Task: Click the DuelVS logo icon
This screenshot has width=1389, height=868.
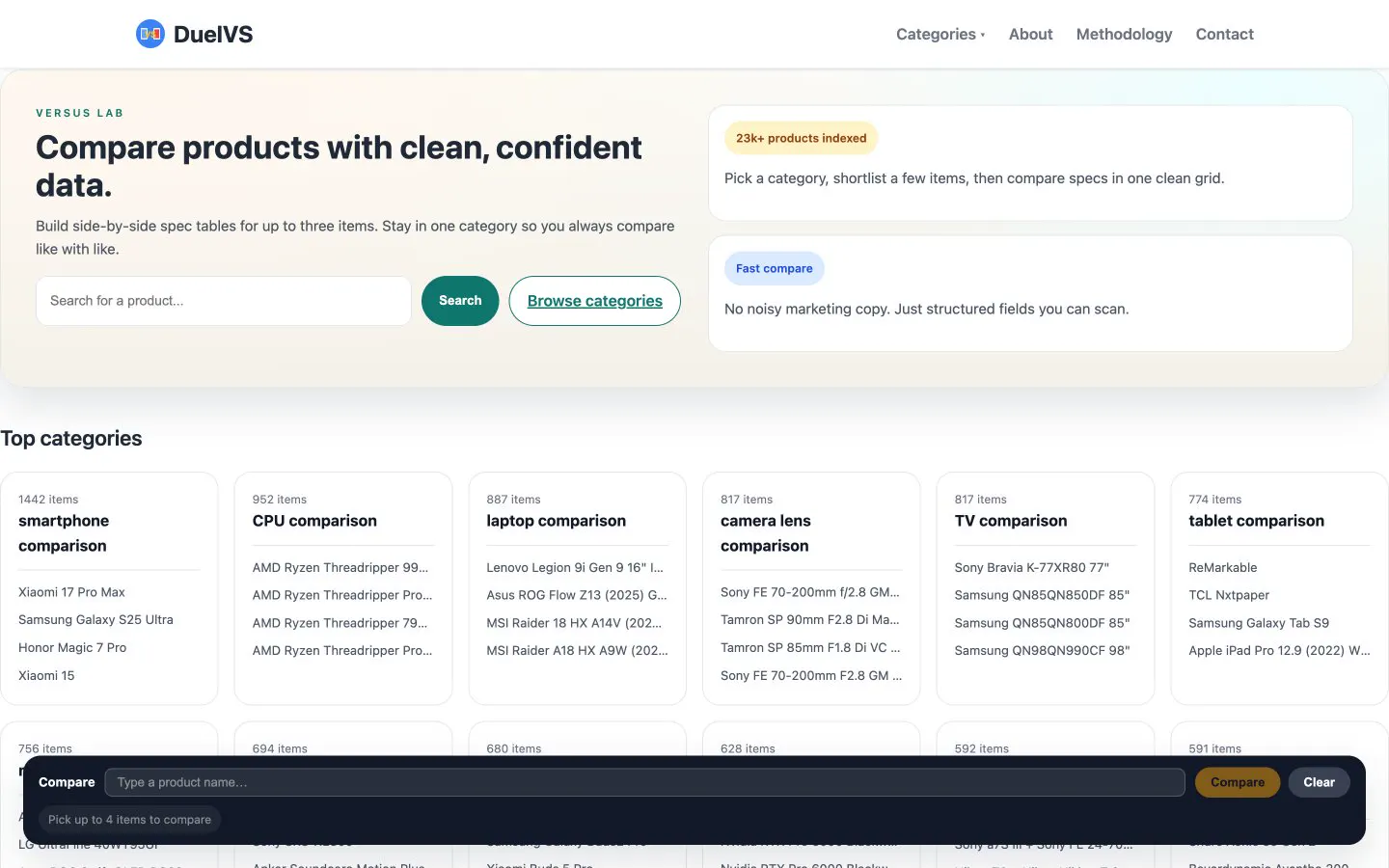Action: pyautogui.click(x=150, y=34)
